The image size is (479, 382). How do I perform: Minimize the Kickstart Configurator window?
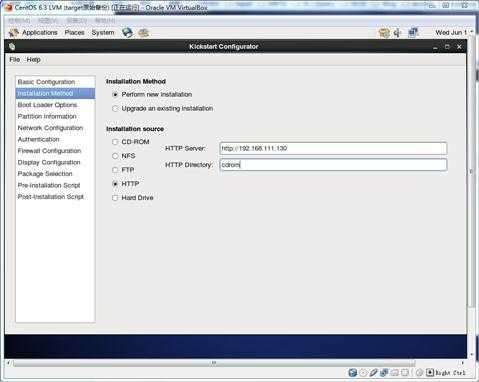pos(435,47)
